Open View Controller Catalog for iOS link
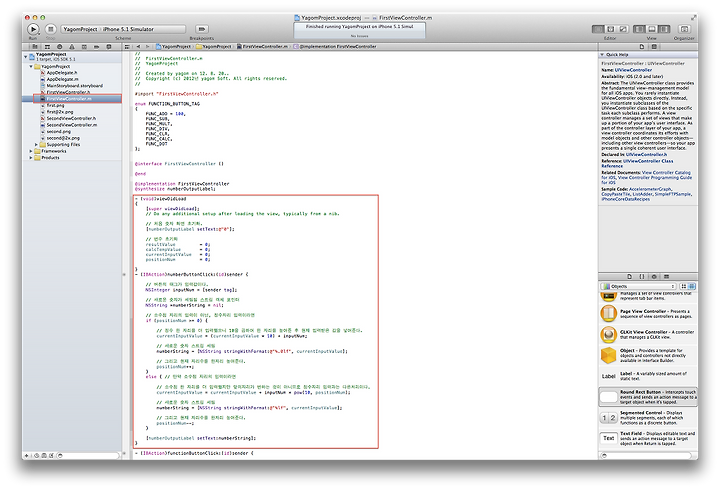Image resolution: width=720 pixels, height=490 pixels. (666, 173)
